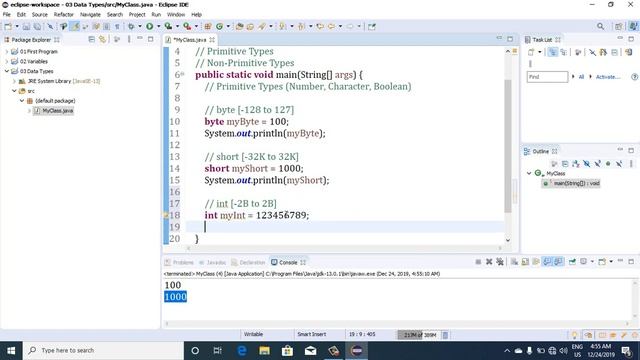This screenshot has height=360, width=640.
Task: Open the Source menu
Action: tap(40, 14)
